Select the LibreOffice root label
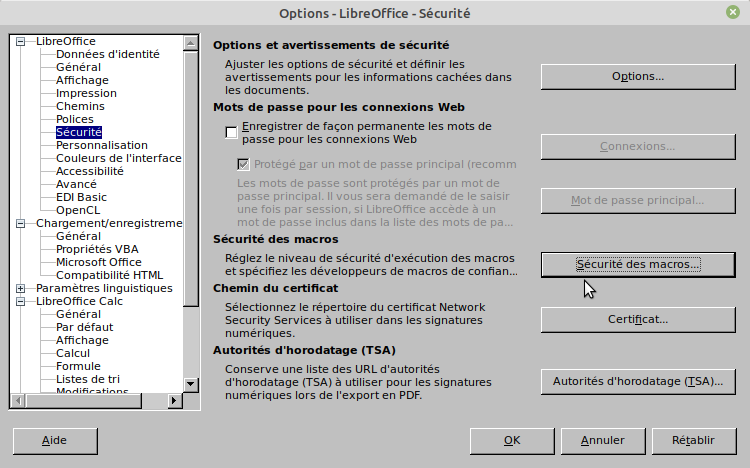Image resolution: width=750 pixels, height=468 pixels. click(x=66, y=41)
